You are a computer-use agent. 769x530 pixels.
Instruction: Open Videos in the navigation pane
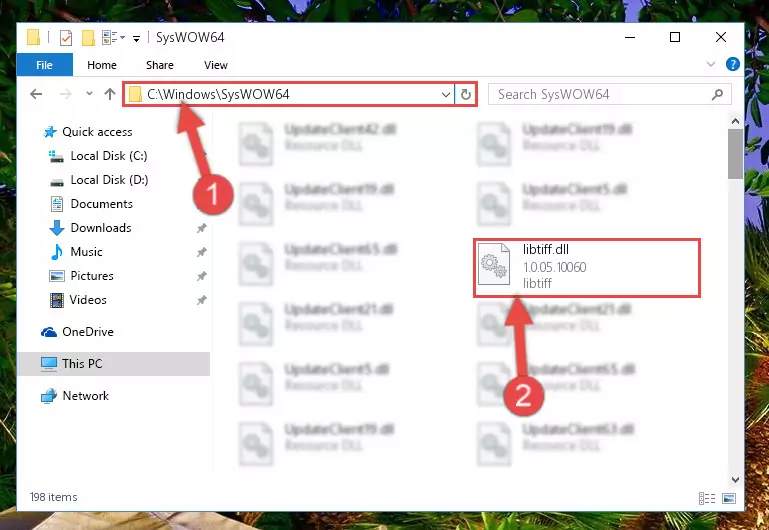point(88,300)
